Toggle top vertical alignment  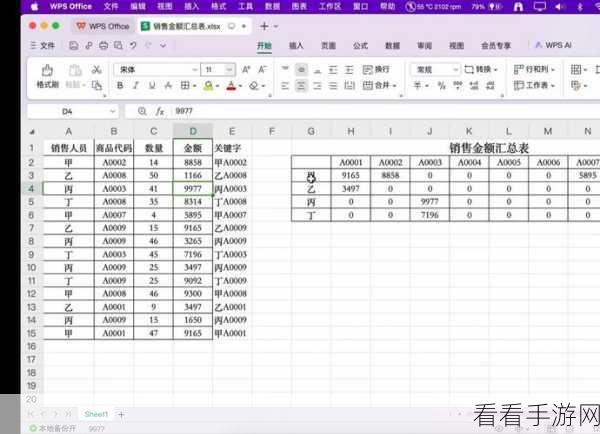[285, 70]
